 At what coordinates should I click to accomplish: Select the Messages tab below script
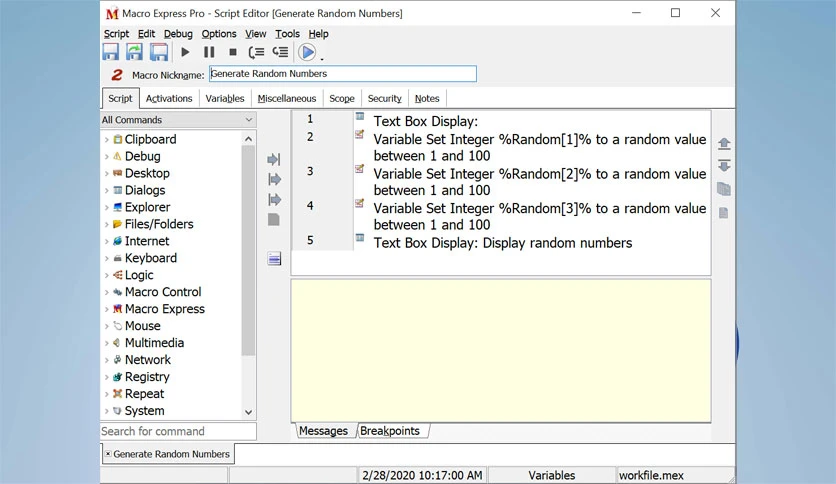[323, 431]
